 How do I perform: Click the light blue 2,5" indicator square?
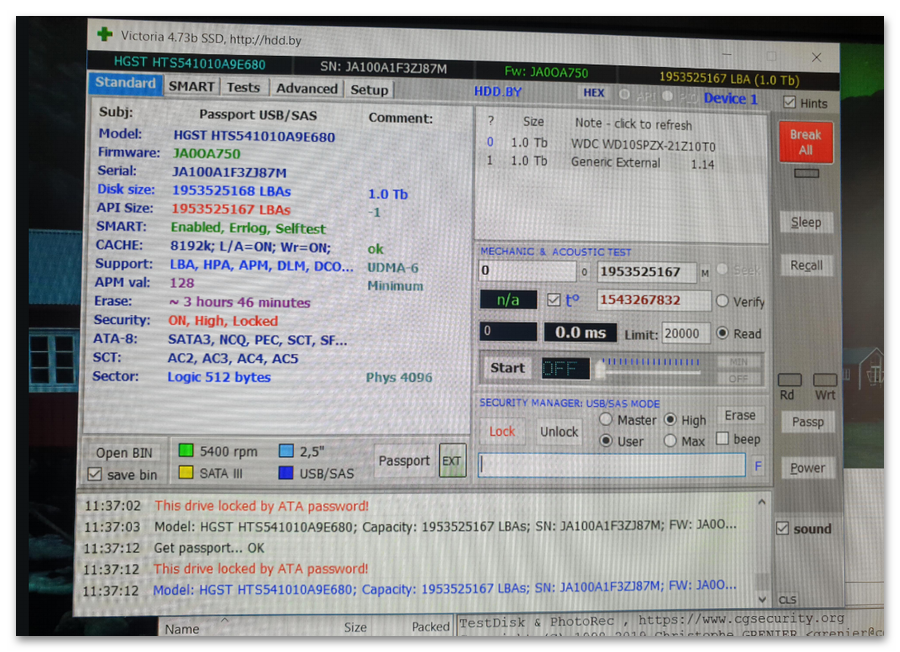pyautogui.click(x=286, y=451)
